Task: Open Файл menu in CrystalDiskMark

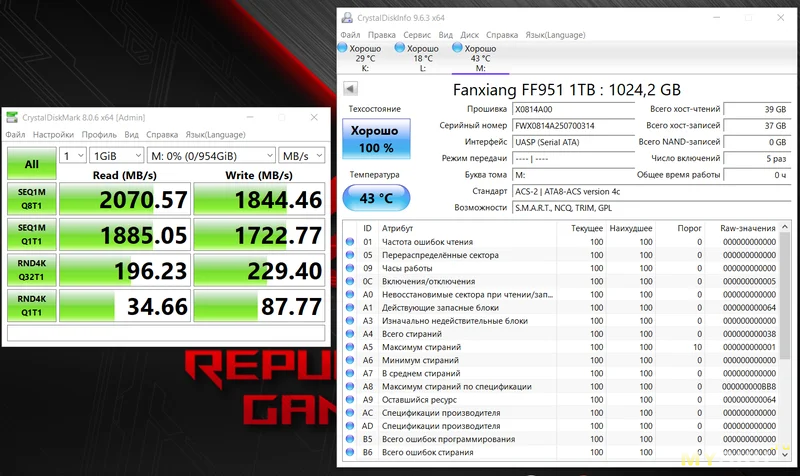Action: pos(15,135)
